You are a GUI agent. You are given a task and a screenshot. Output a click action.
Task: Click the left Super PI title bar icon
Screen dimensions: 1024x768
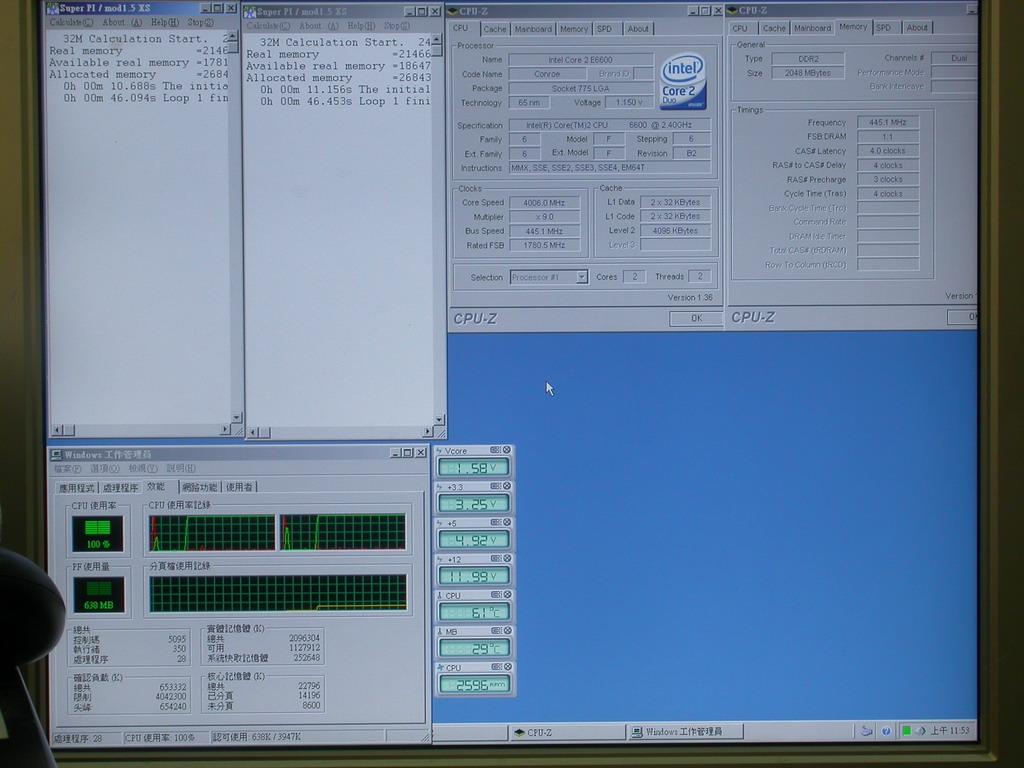click(x=53, y=8)
